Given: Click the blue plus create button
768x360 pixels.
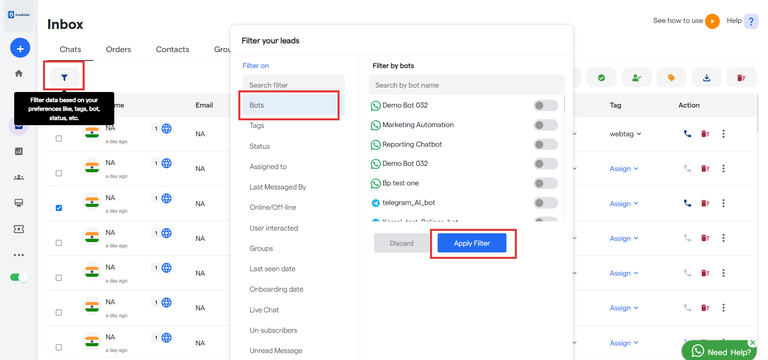Looking at the screenshot, I should tap(20, 48).
